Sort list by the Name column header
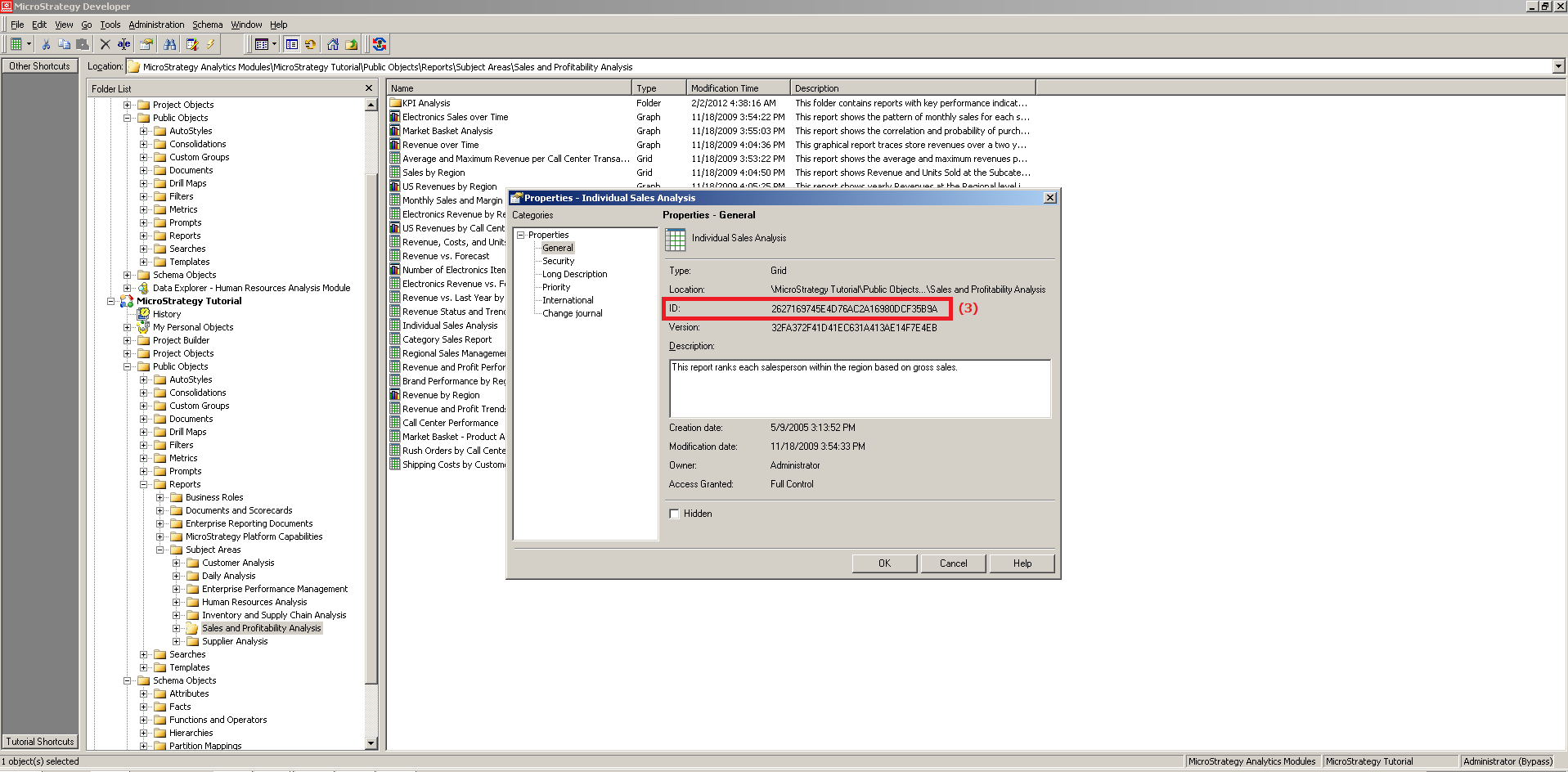The width and height of the screenshot is (1568, 772). pyautogui.click(x=510, y=88)
